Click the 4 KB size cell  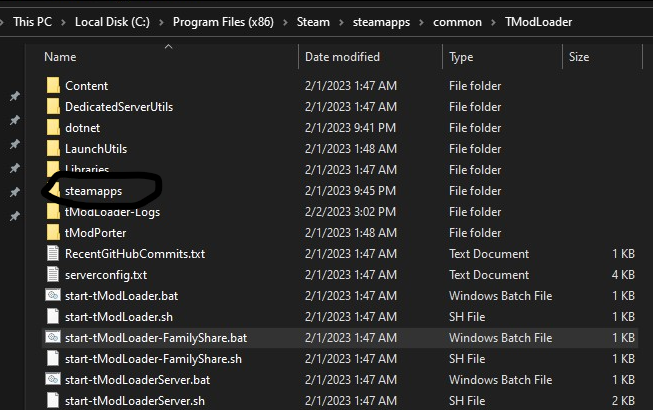(623, 275)
